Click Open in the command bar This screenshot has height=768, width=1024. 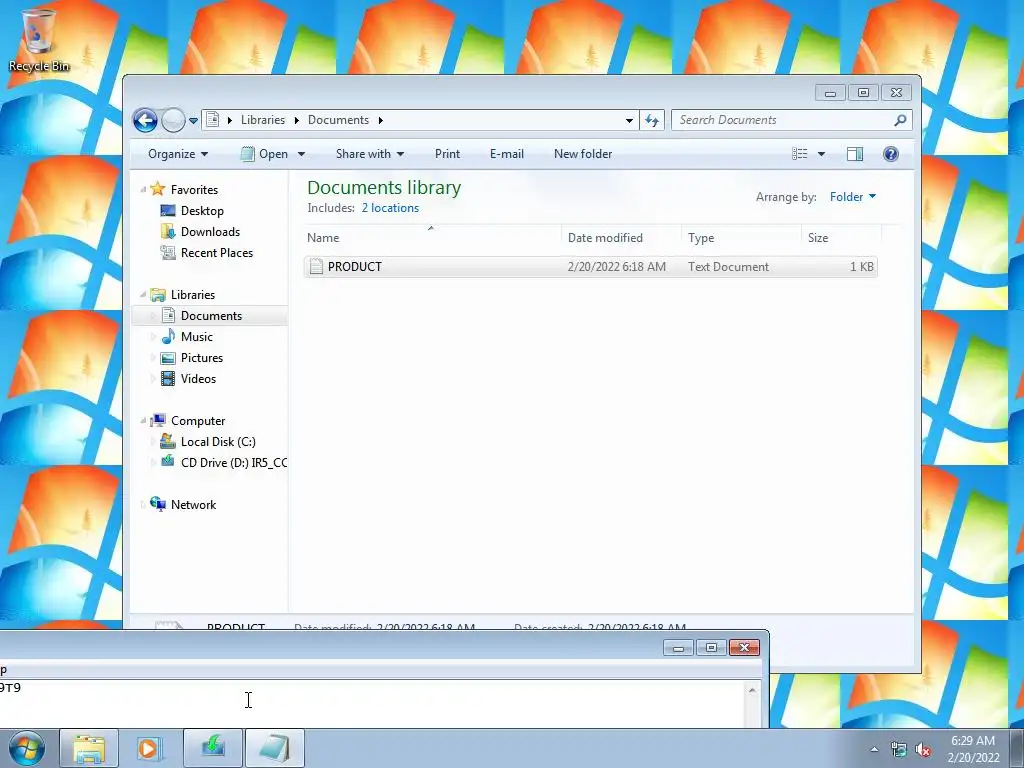[264, 154]
